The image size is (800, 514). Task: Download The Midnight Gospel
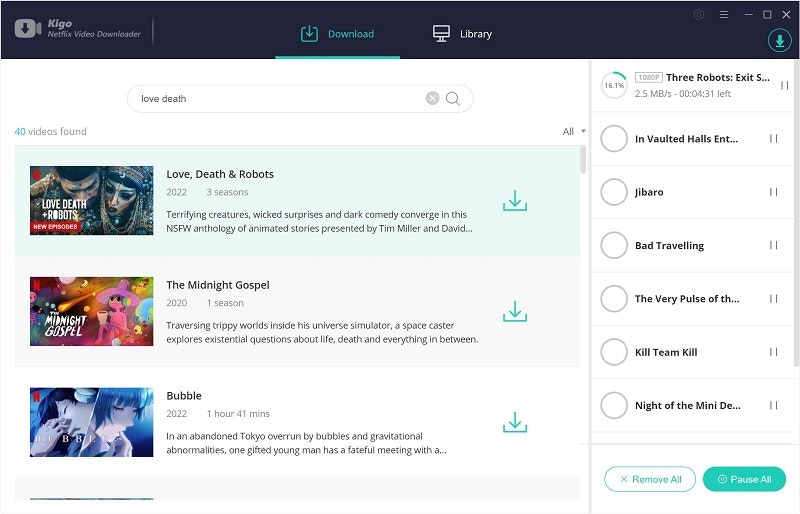coord(515,311)
